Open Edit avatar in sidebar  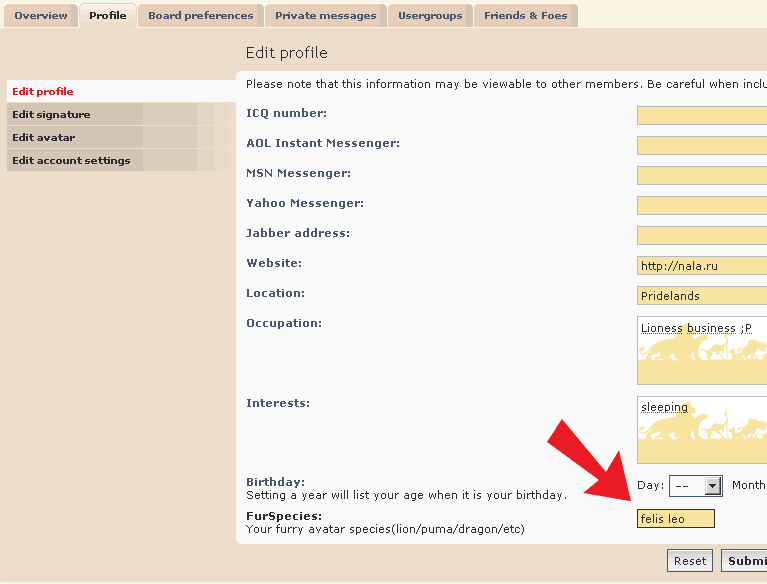tap(44, 138)
